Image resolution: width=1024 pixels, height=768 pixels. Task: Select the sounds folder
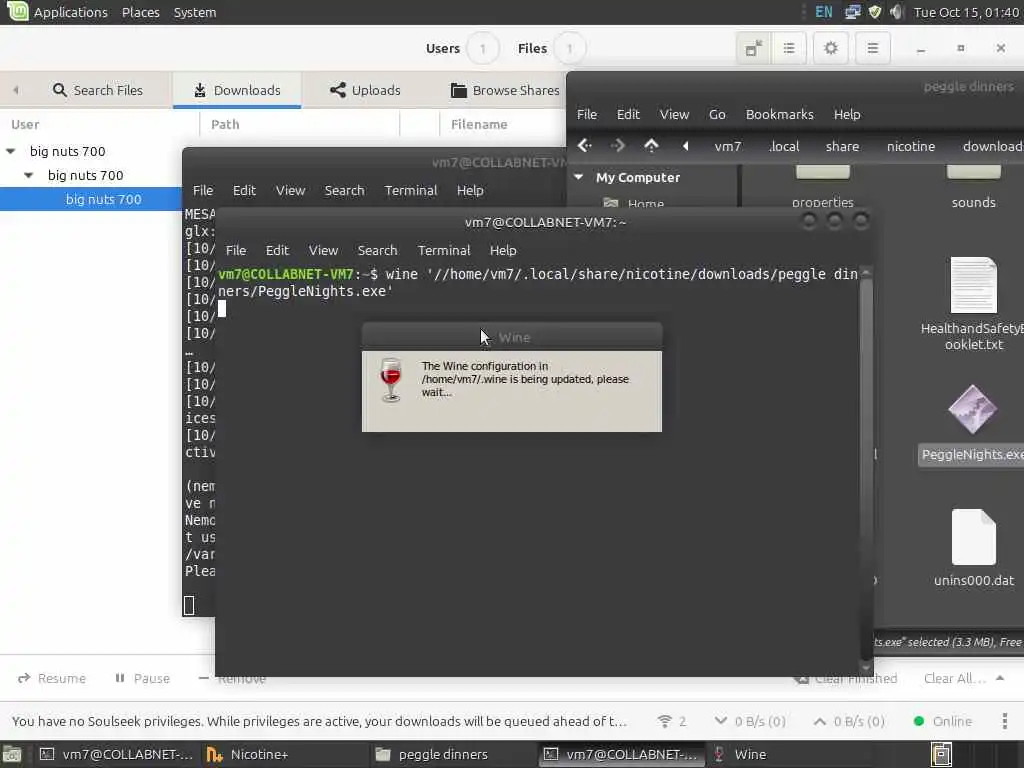pos(973,188)
